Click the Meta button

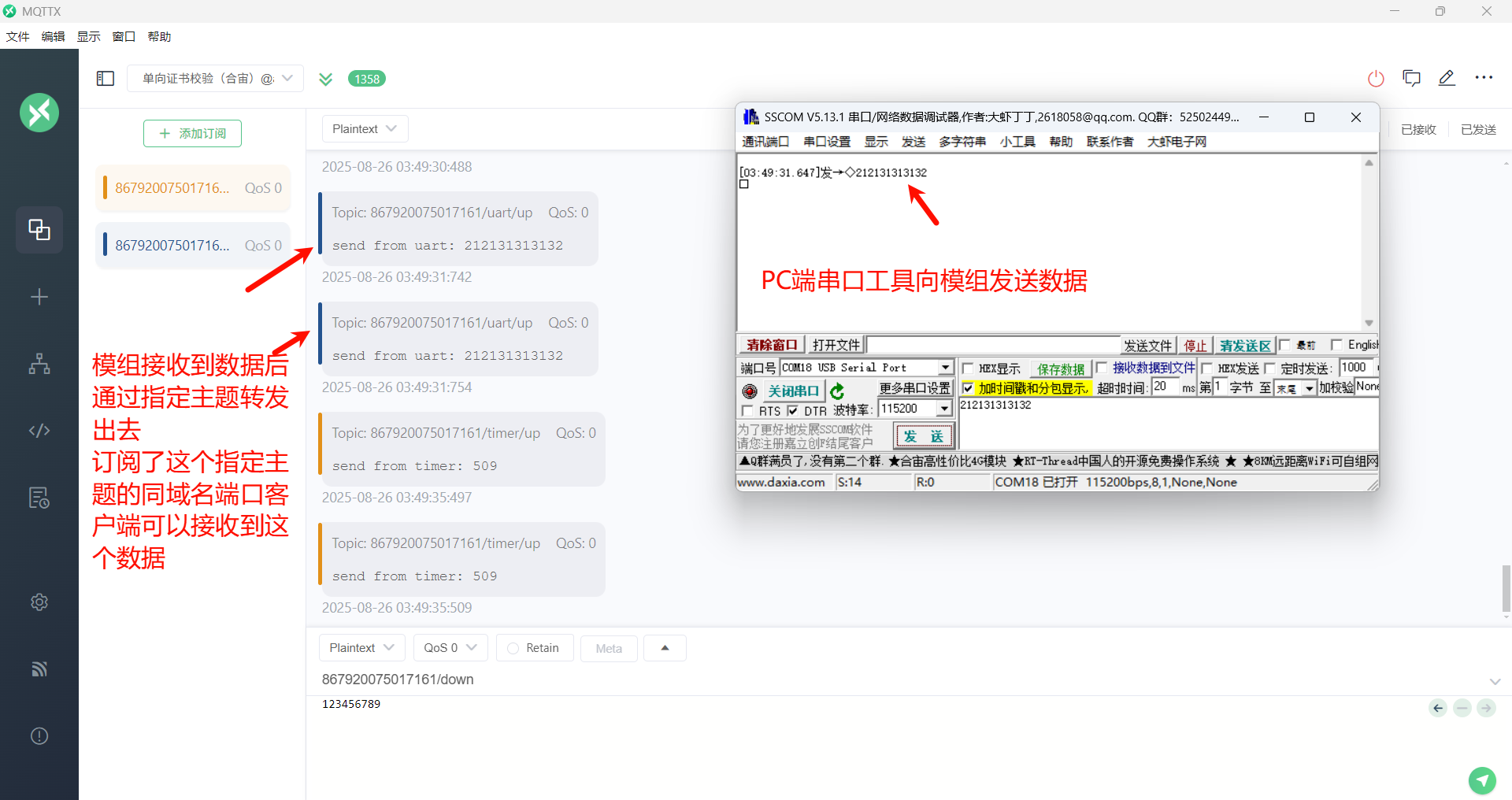pyautogui.click(x=609, y=648)
